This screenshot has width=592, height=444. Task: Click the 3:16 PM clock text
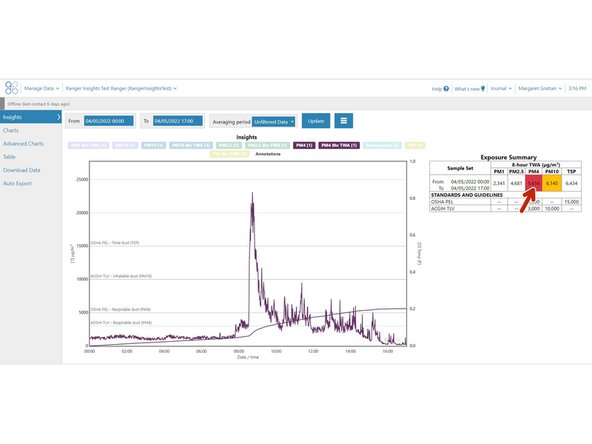(577, 88)
